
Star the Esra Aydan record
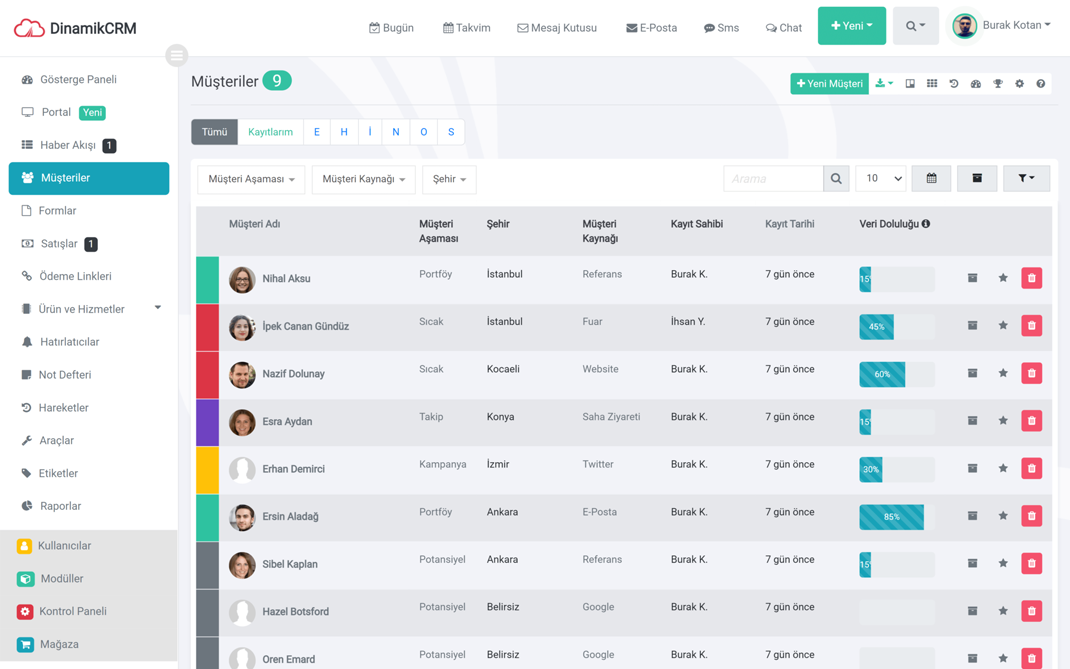coord(1003,421)
